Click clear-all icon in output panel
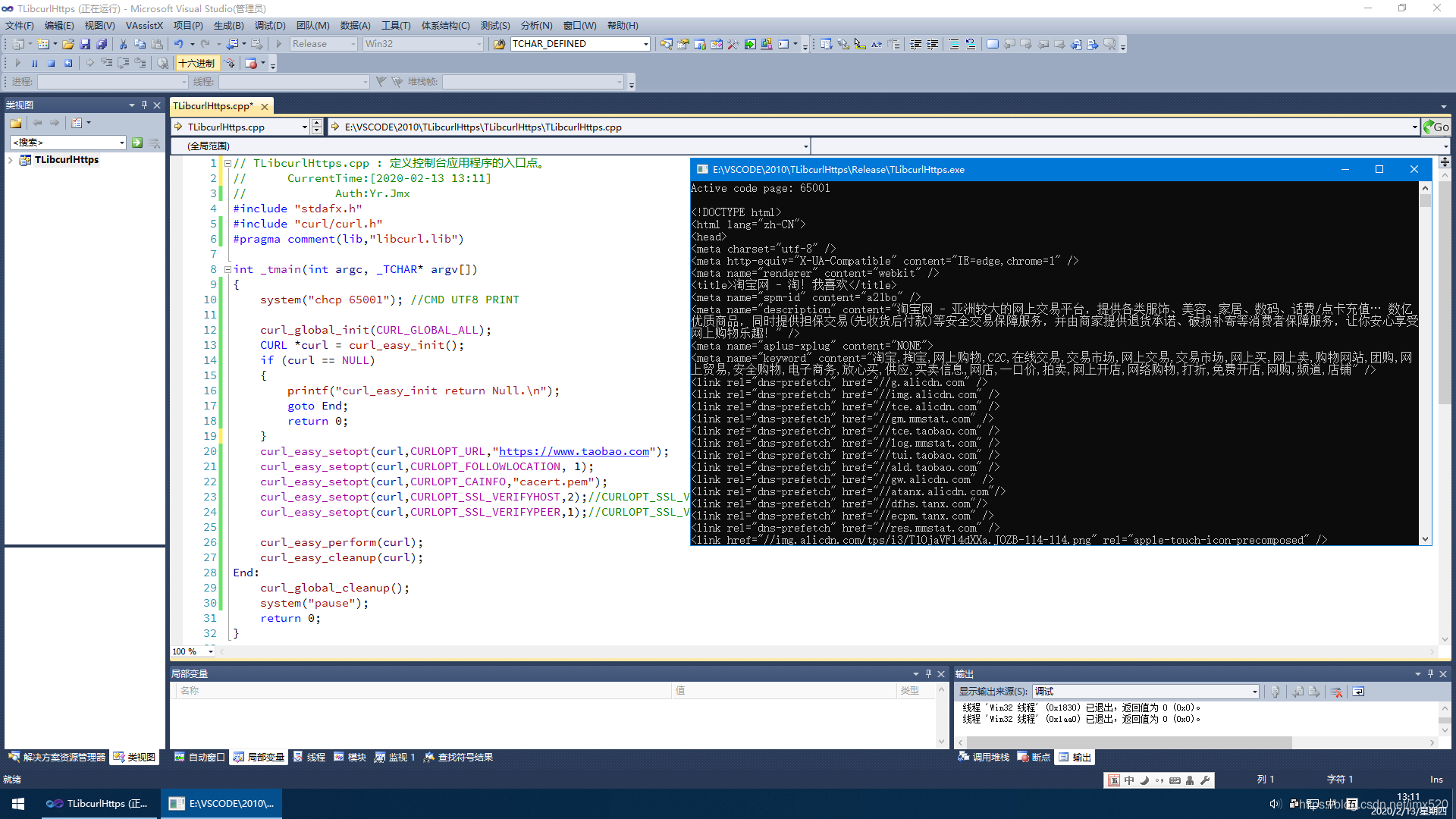 point(1337,692)
